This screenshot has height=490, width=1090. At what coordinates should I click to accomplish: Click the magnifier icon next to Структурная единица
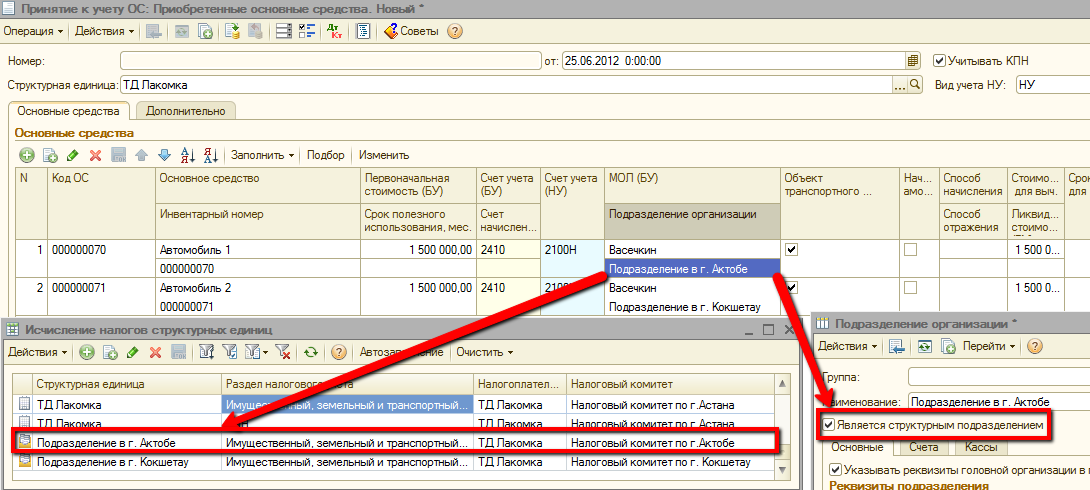click(914, 85)
